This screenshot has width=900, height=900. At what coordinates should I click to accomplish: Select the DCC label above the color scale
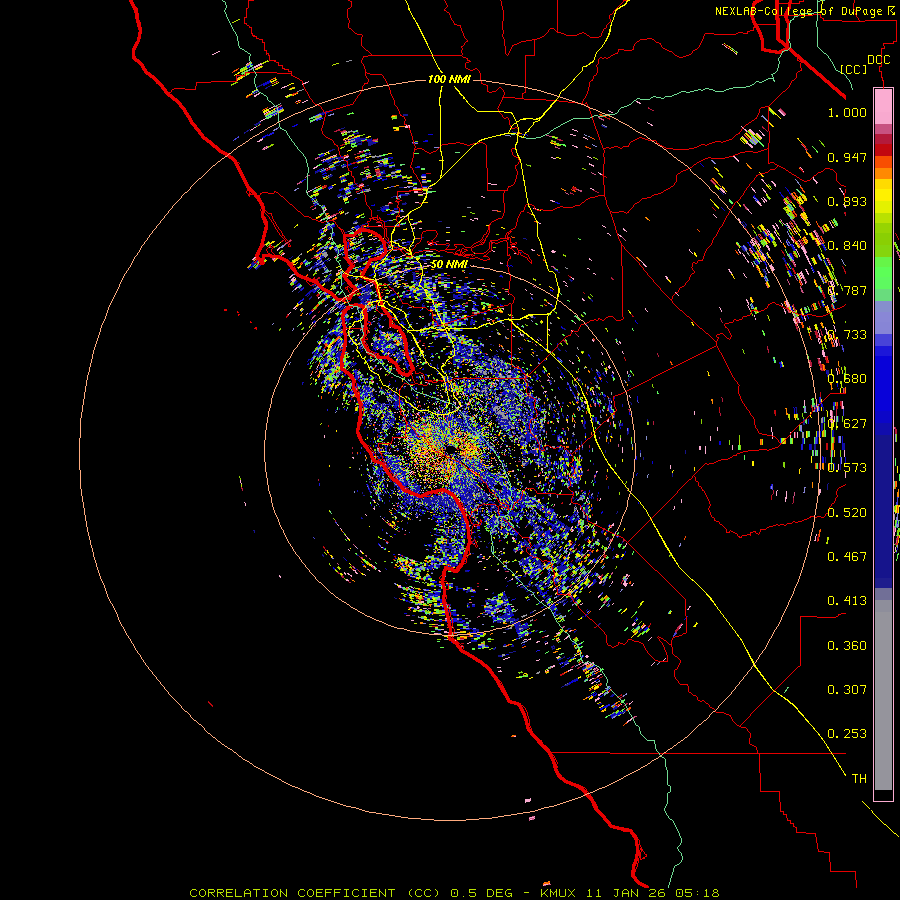878,59
